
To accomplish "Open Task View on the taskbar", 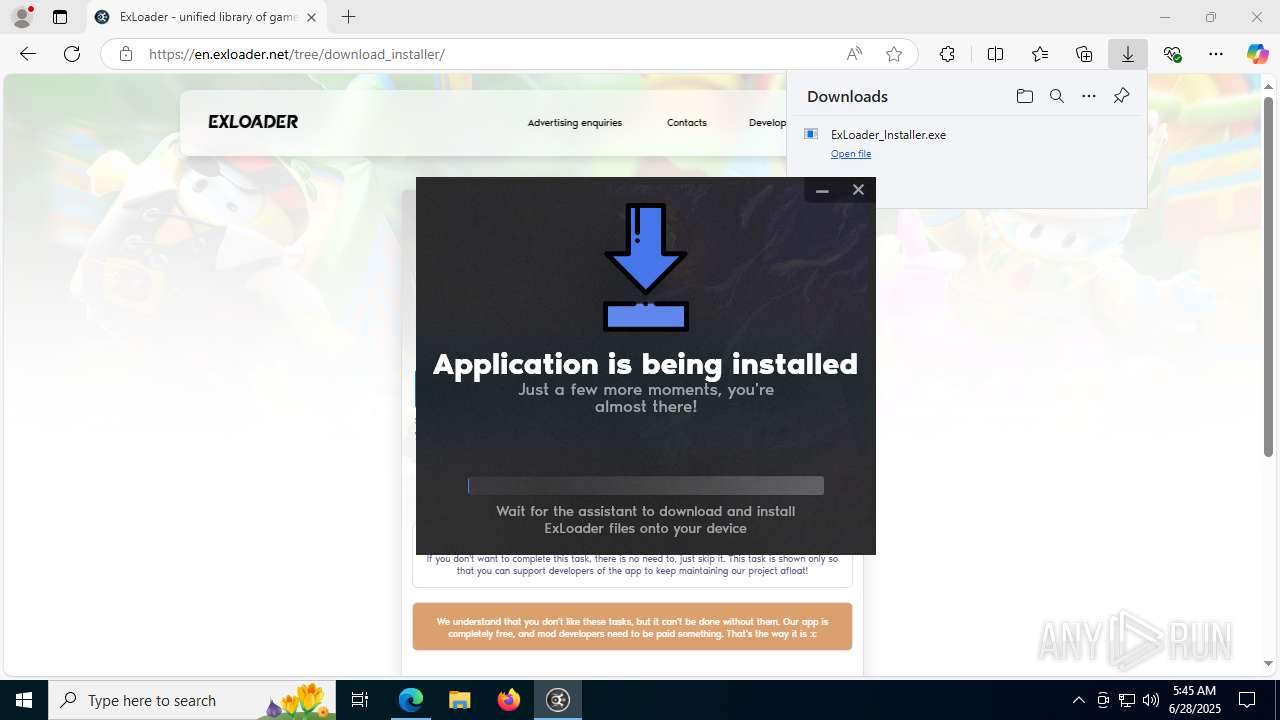I will [x=360, y=700].
